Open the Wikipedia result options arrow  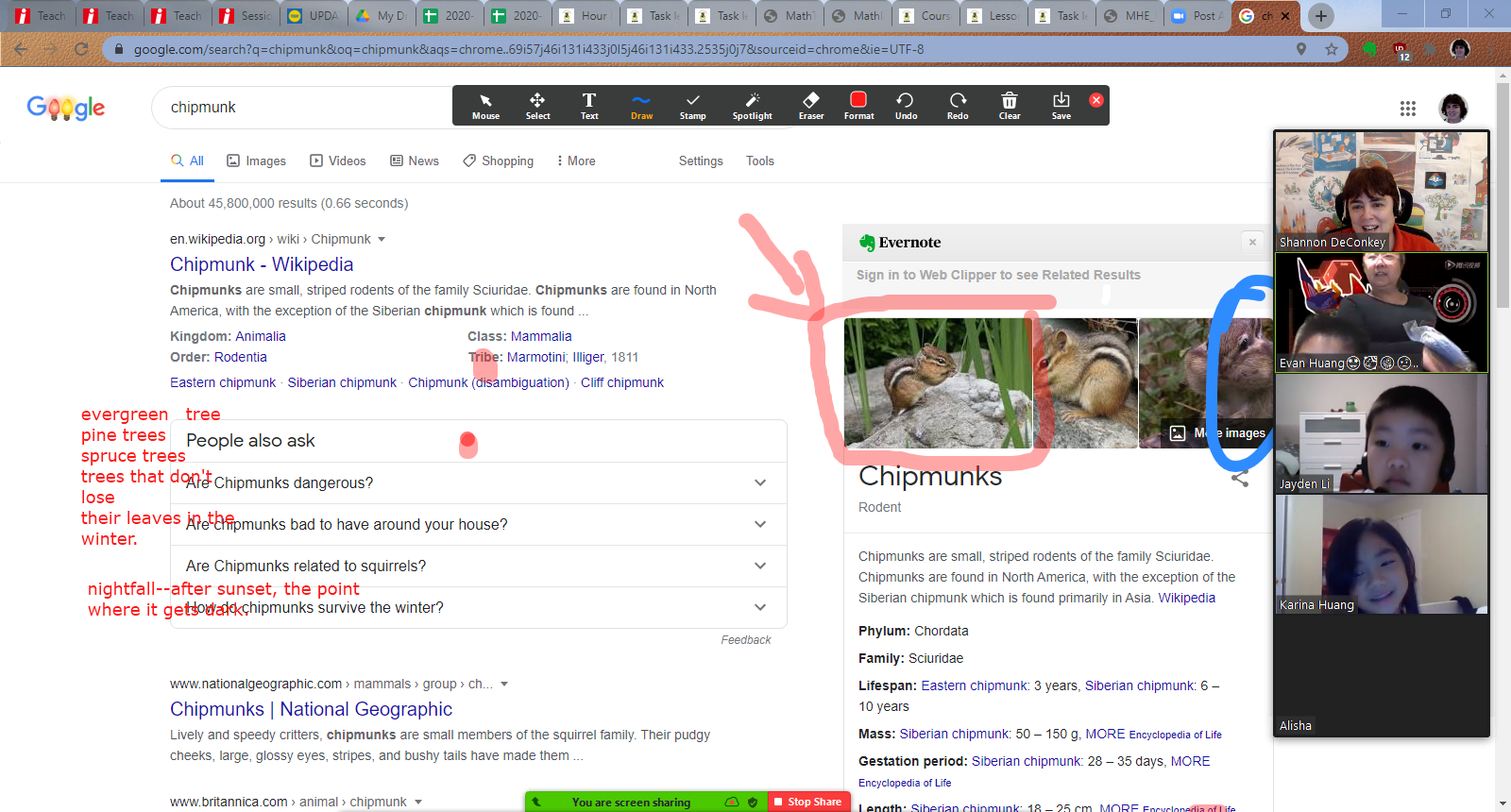point(382,240)
